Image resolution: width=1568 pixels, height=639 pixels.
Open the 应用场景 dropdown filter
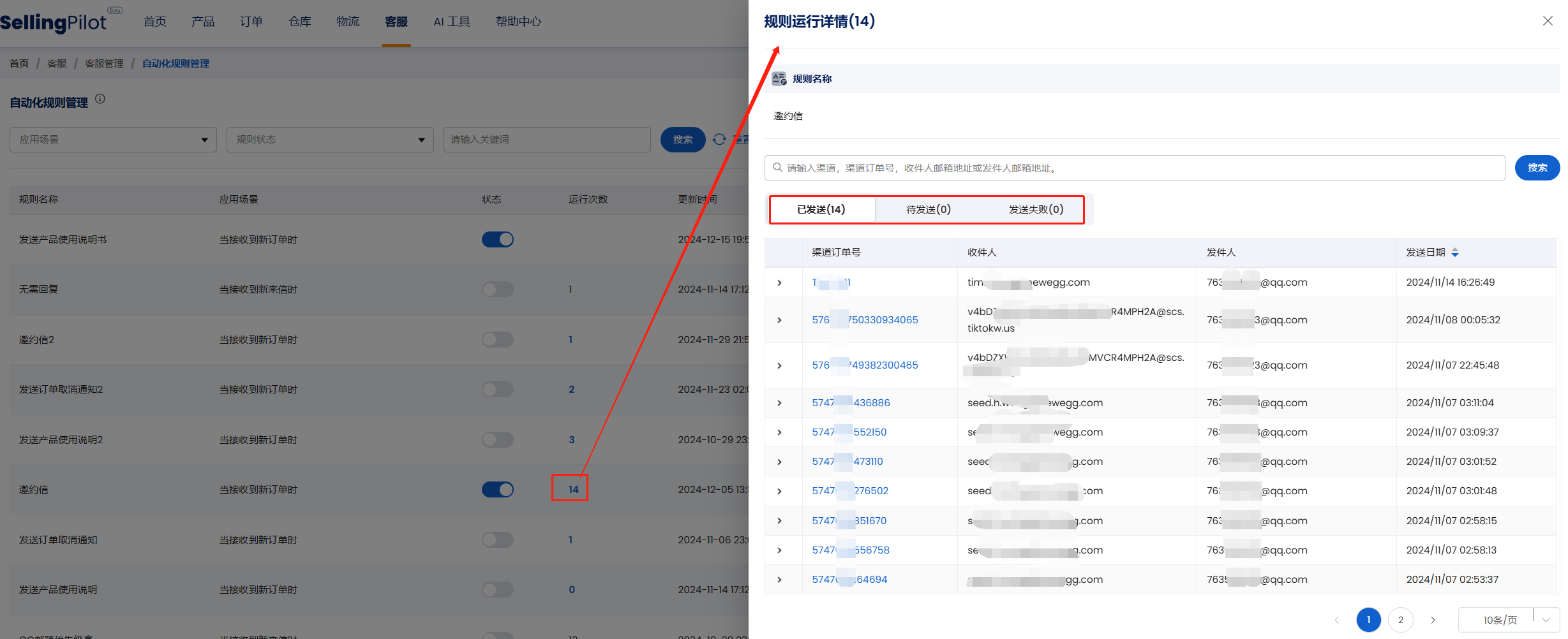pos(113,140)
